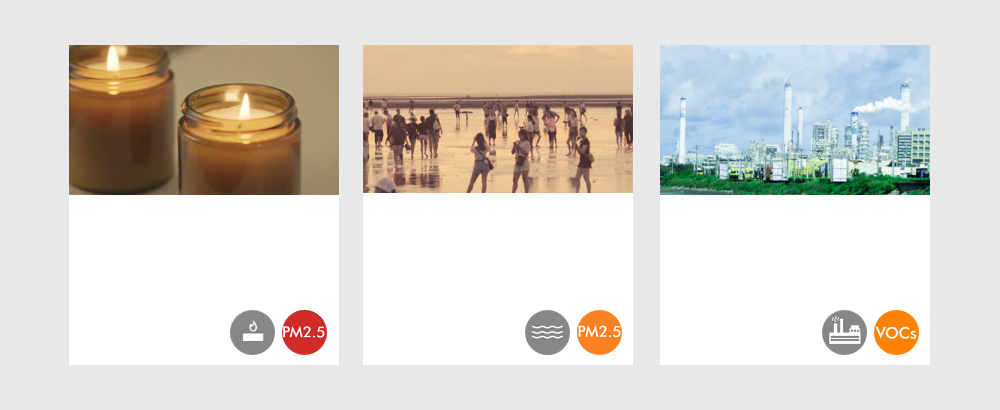This screenshot has height=410, width=1000.
Task: Click the tallest white chimney in factory photo
Action: pyautogui.click(x=788, y=117)
